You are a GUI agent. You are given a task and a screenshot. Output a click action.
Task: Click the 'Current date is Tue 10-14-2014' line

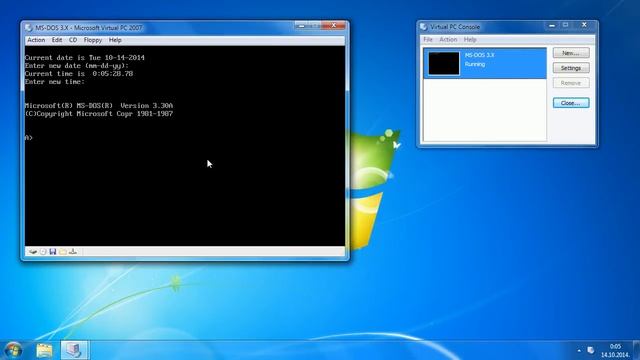[84, 58]
